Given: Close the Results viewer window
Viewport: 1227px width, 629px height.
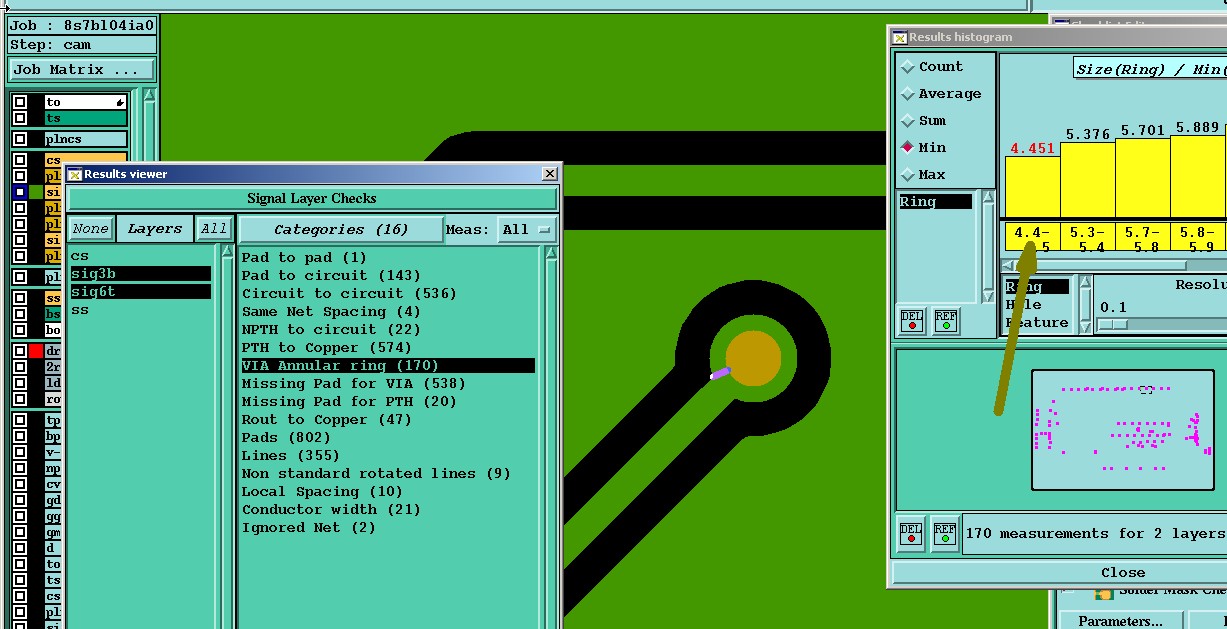Looking at the screenshot, I should [x=549, y=173].
